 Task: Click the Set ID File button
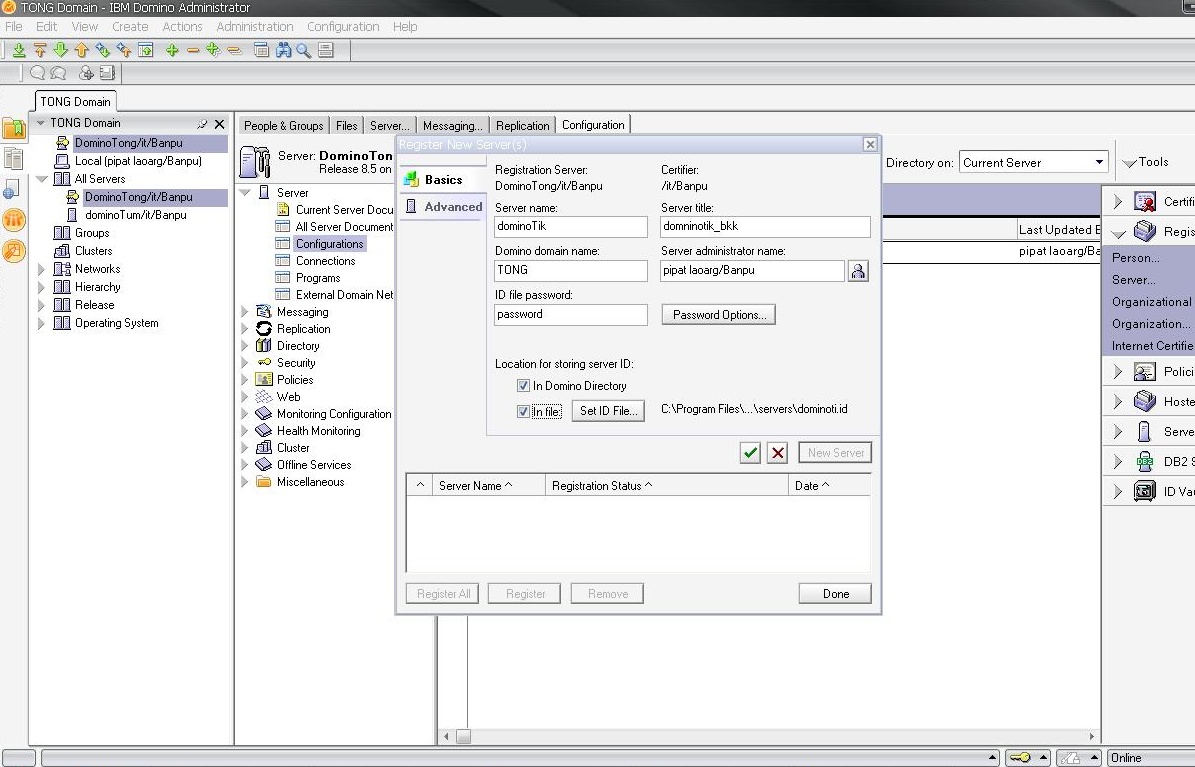click(x=608, y=411)
